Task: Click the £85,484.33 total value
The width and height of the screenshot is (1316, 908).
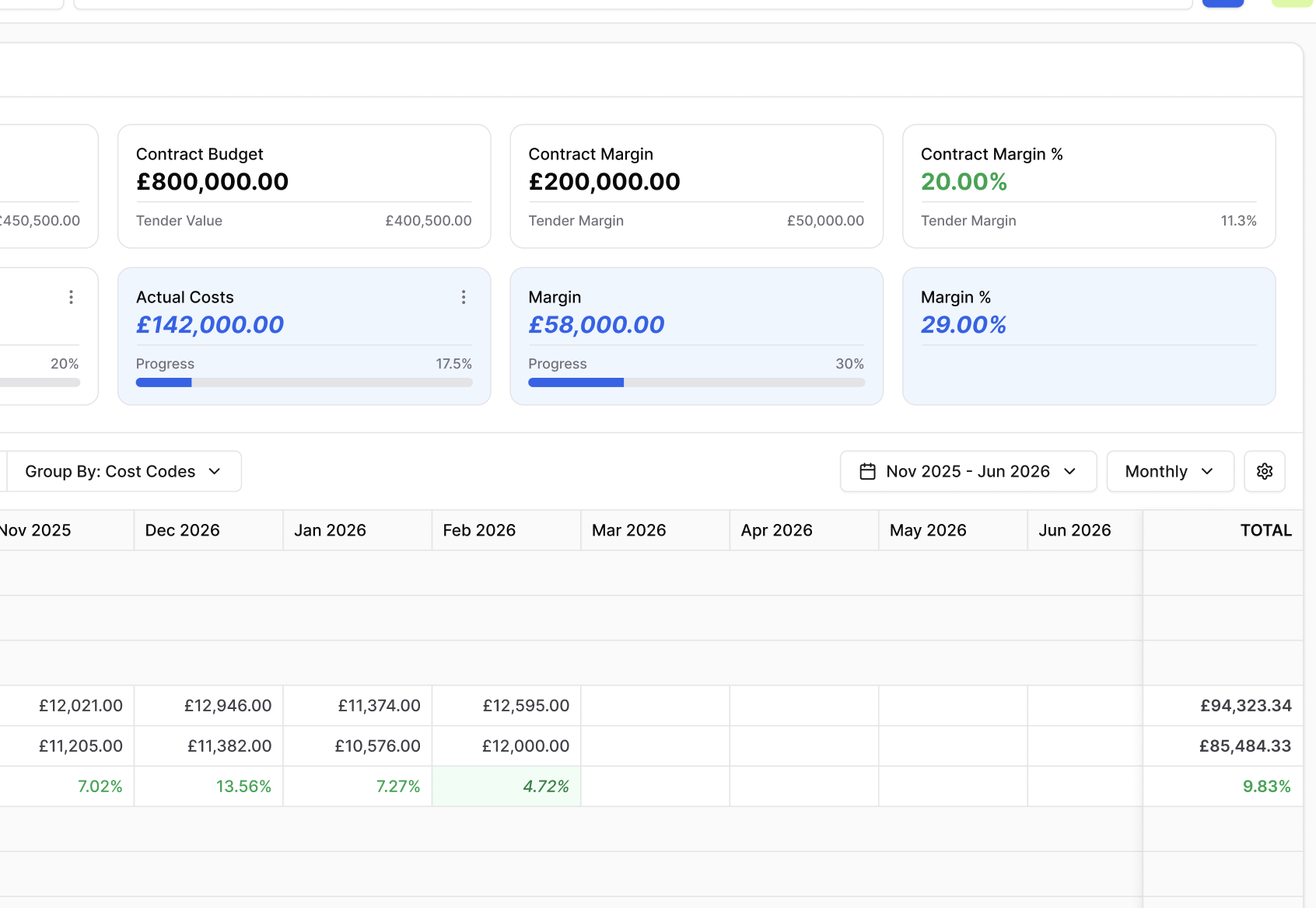Action: click(x=1245, y=746)
